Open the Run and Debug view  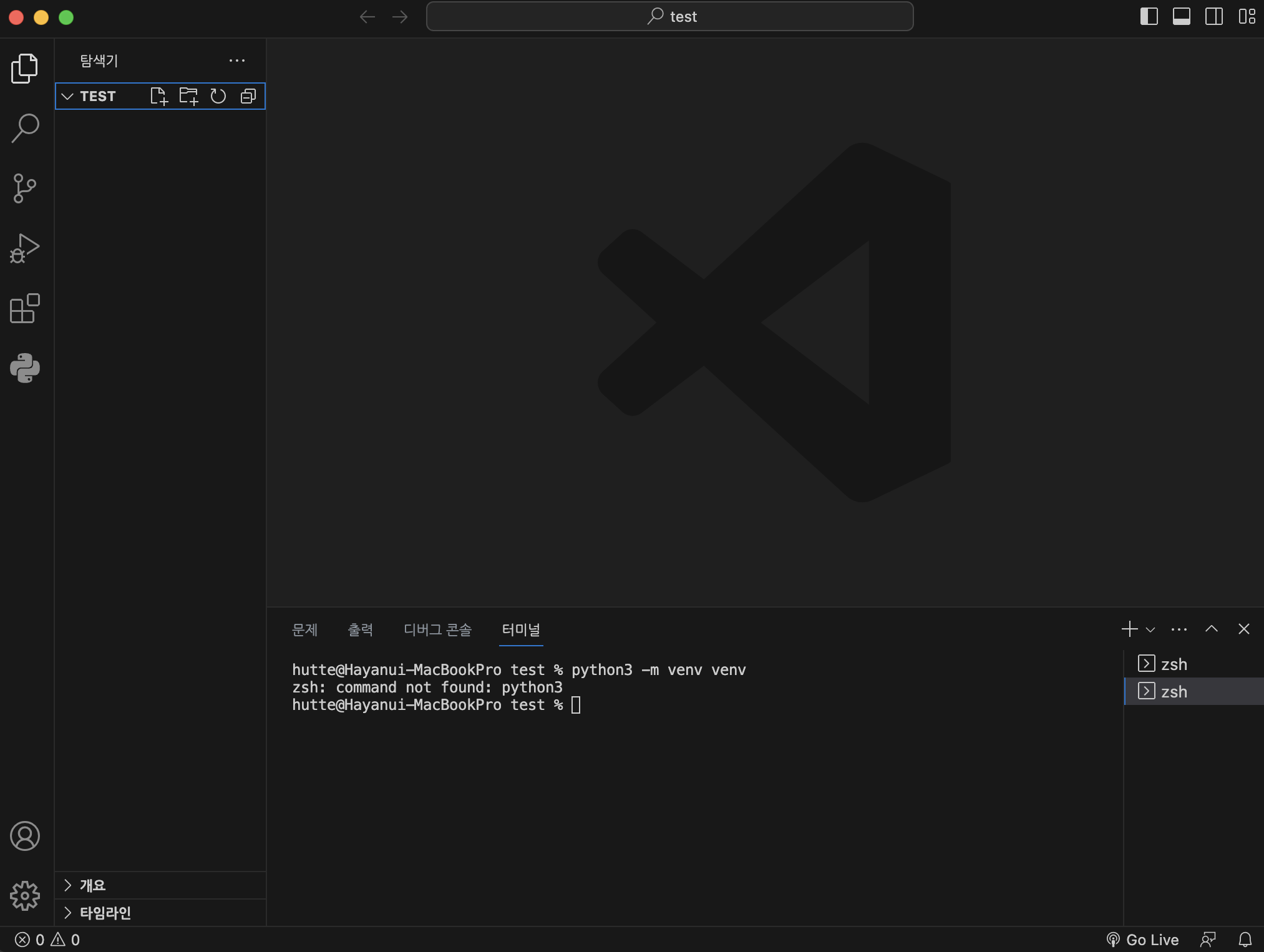click(x=25, y=248)
